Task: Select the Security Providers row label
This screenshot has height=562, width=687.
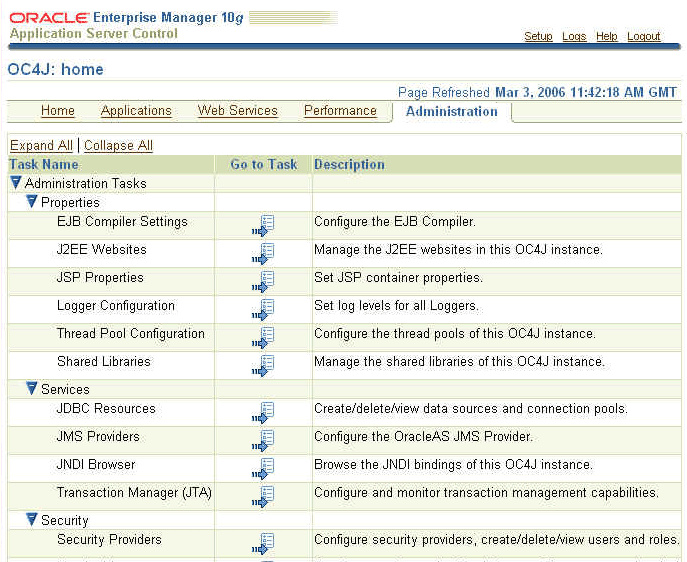Action: click(109, 540)
